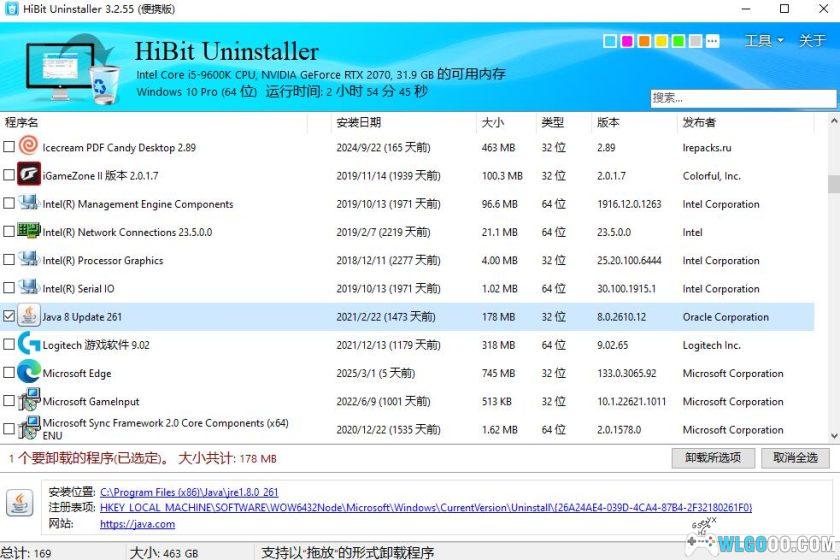This screenshot has height=560, width=840.
Task: Click the Irepacks.ru publisher cell
Action: point(707,147)
